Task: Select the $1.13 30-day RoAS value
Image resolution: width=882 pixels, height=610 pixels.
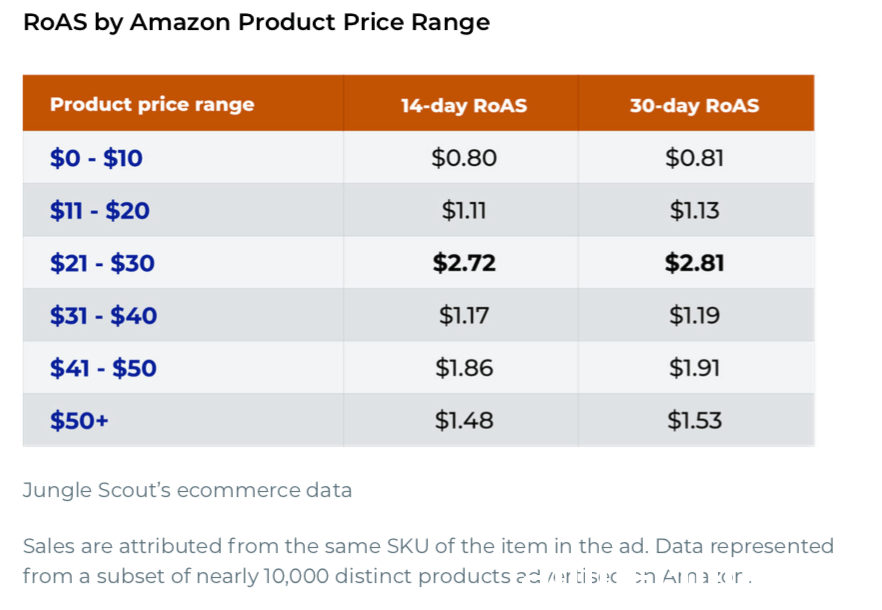Action: click(x=694, y=211)
